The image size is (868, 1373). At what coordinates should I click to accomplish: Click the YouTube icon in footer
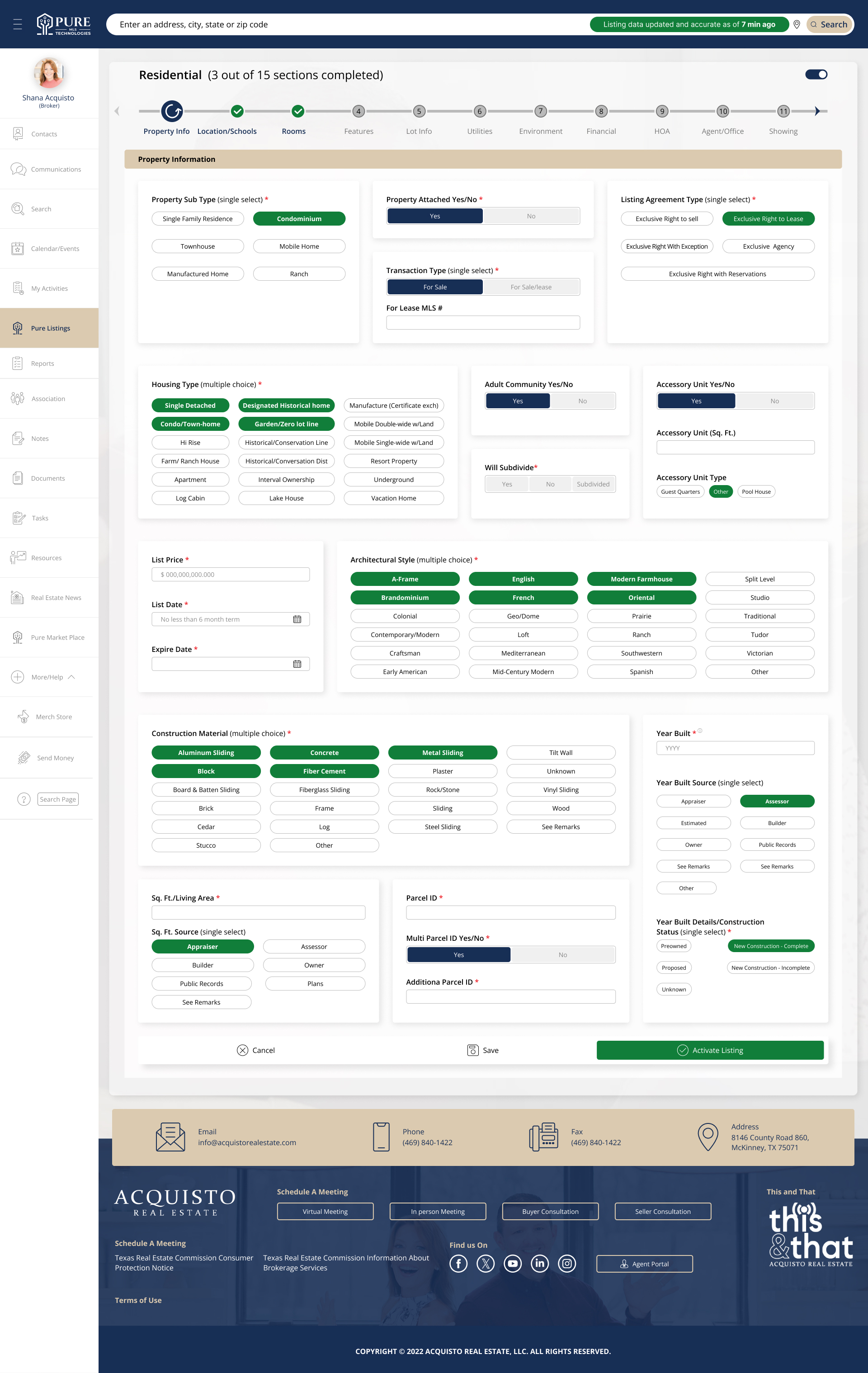pos(512,1264)
